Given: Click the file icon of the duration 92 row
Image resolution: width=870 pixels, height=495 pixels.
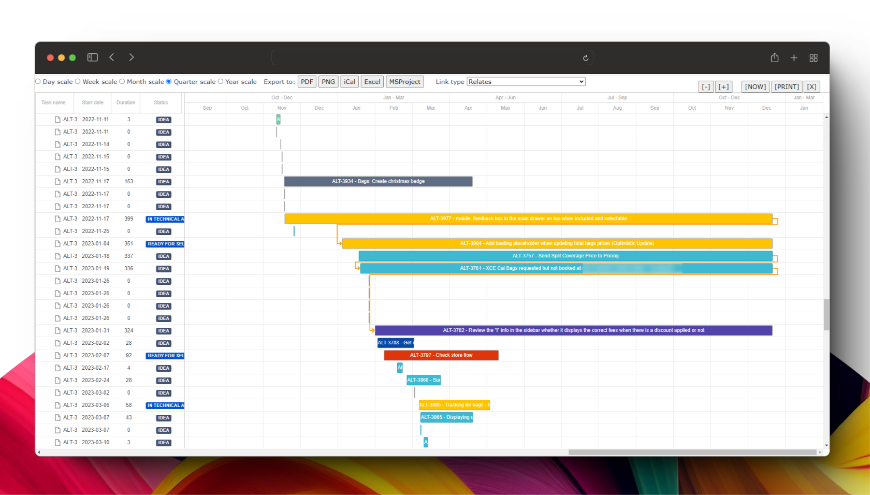Looking at the screenshot, I should [x=57, y=355].
